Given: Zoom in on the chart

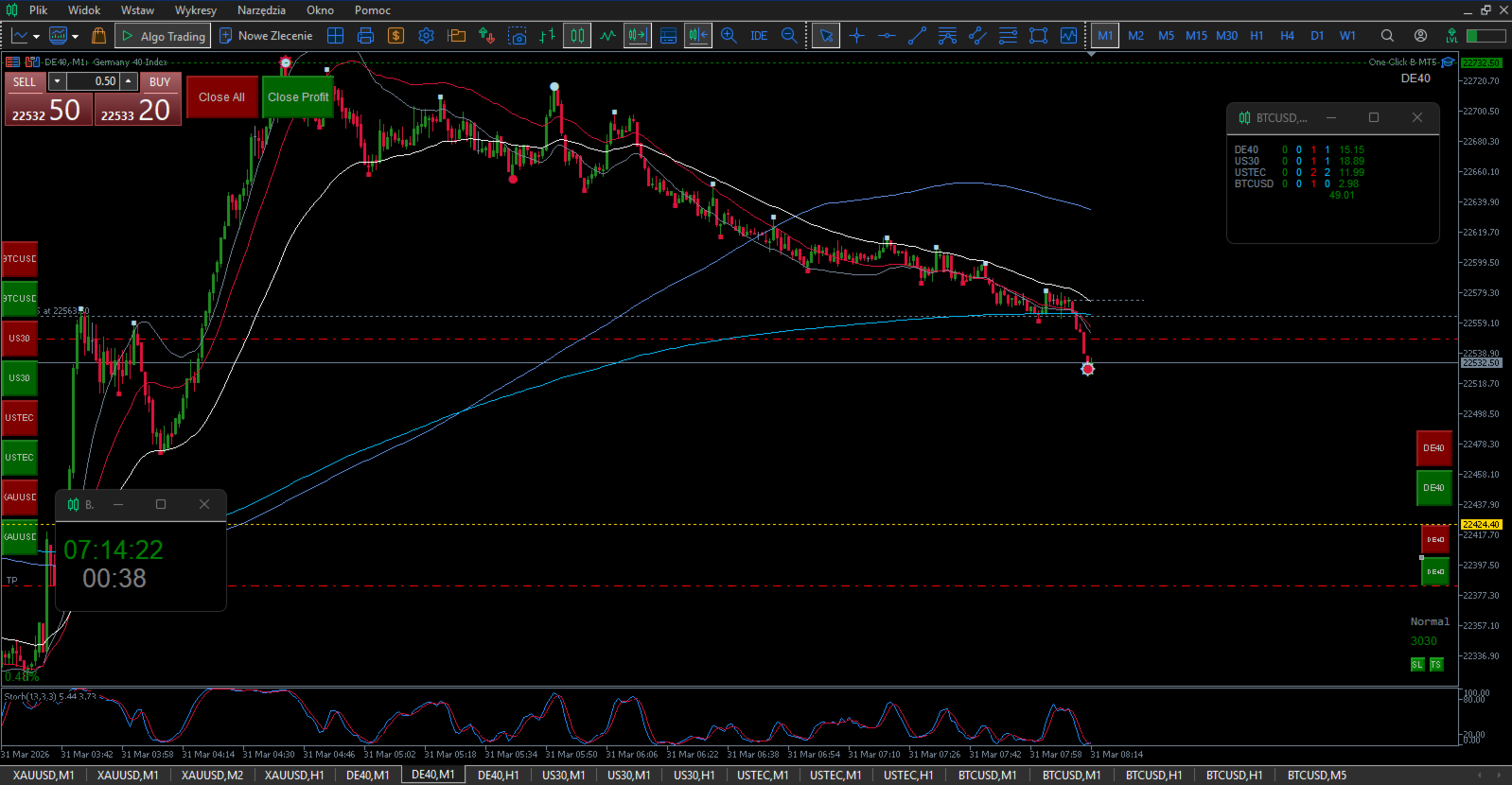Looking at the screenshot, I should [729, 36].
